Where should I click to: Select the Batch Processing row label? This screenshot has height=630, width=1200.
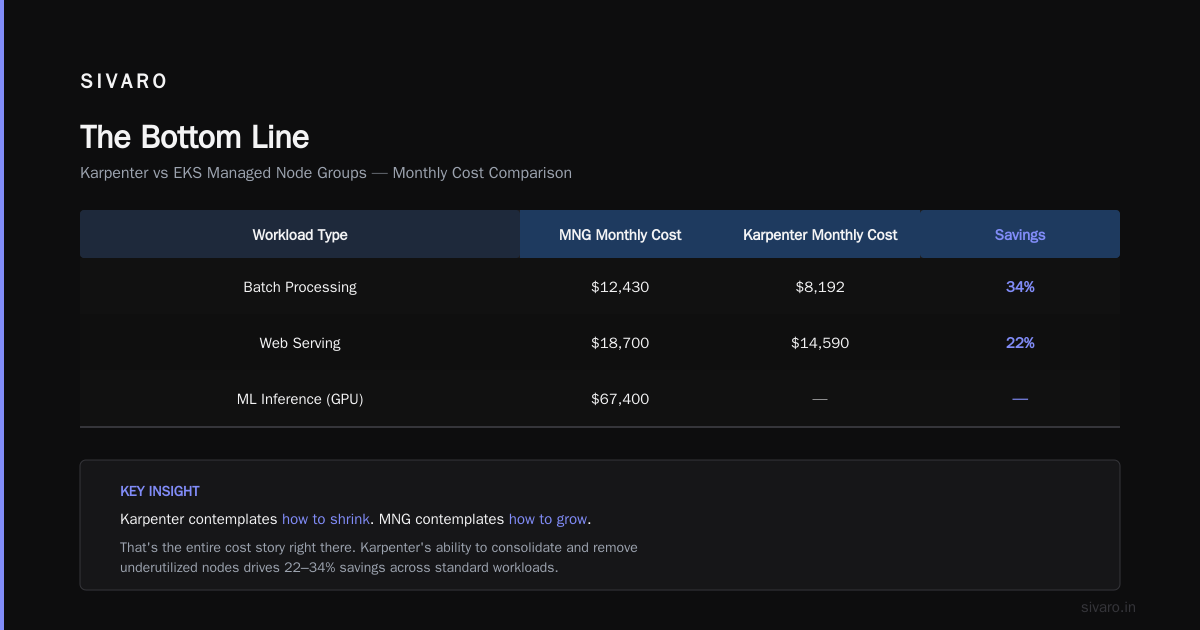click(x=300, y=287)
